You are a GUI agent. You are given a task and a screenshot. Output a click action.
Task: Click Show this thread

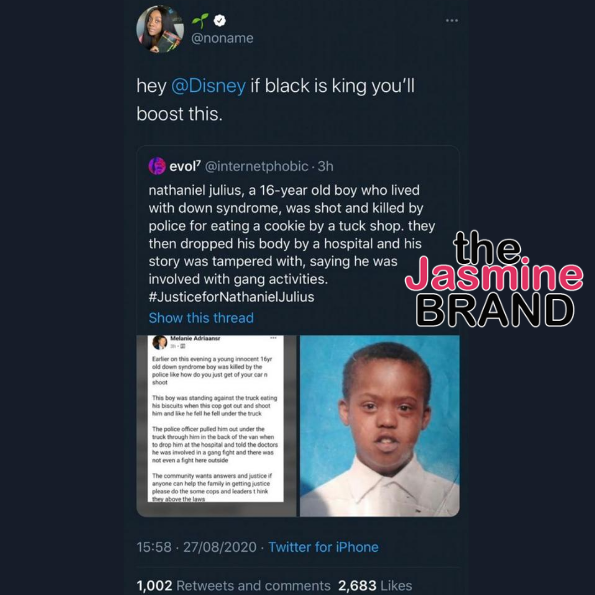pyautogui.click(x=201, y=318)
